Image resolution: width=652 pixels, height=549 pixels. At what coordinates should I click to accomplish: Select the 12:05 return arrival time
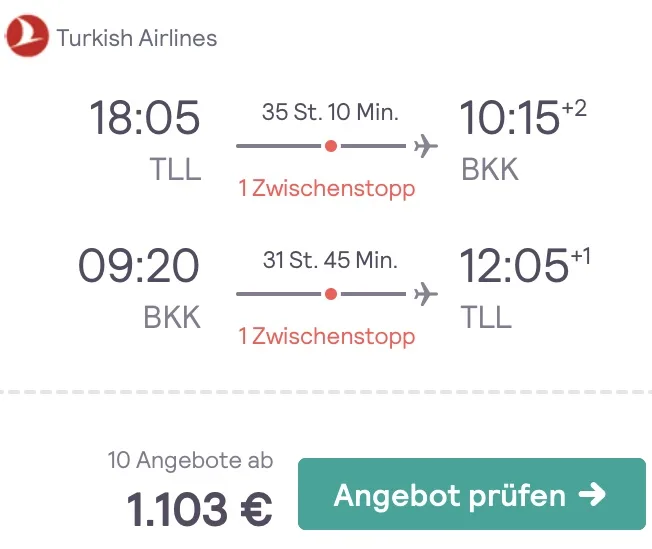tap(513, 266)
